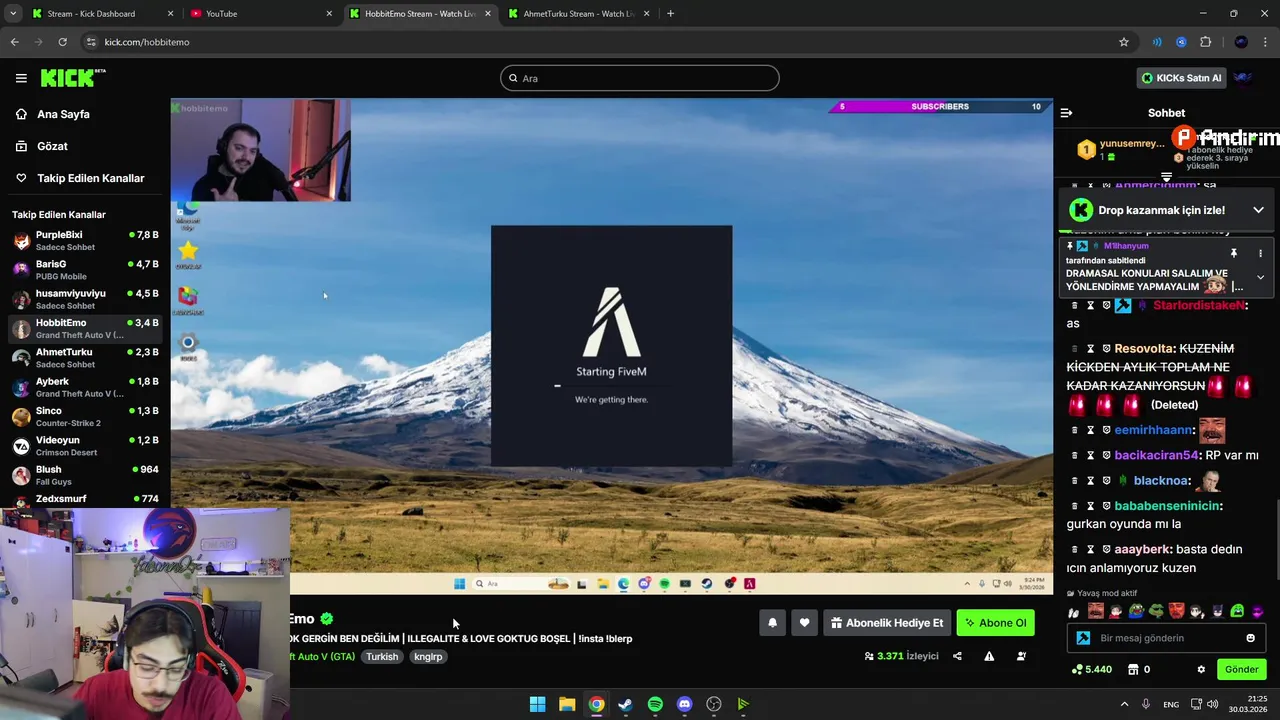This screenshot has height=720, width=1280.
Task: Click the Bir mesaj gönderin chat input
Action: pos(1166,638)
